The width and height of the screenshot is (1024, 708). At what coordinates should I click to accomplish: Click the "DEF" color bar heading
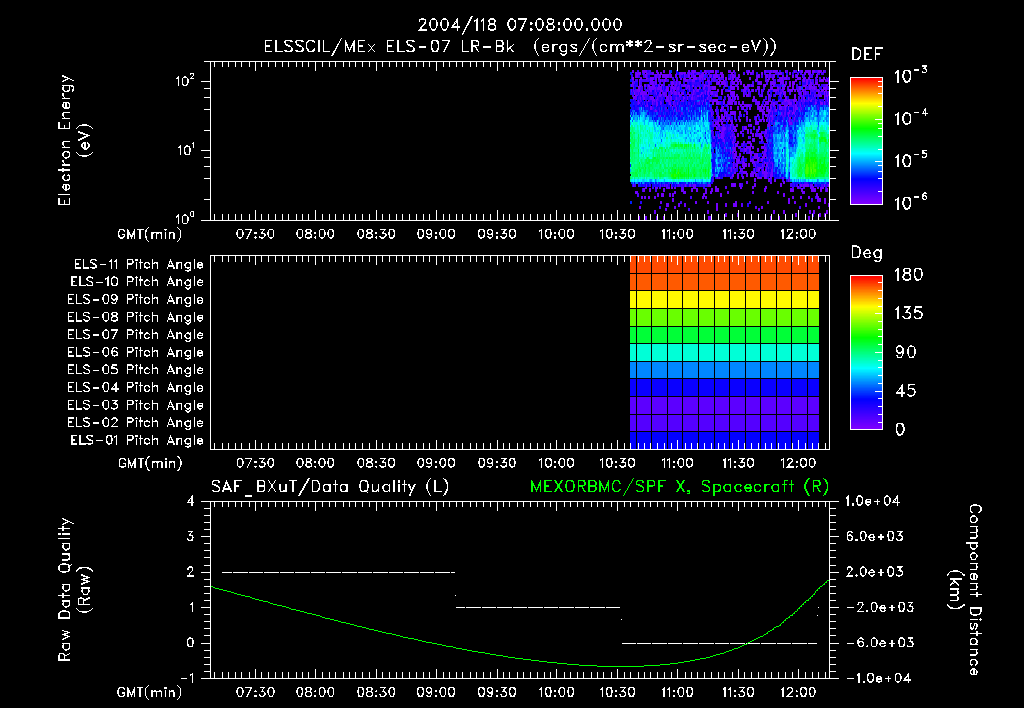[867, 54]
